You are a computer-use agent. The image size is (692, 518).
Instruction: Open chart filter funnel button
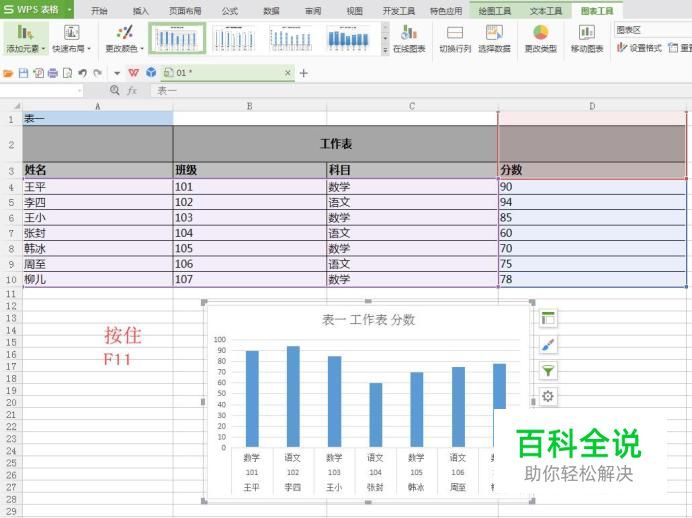pos(548,371)
